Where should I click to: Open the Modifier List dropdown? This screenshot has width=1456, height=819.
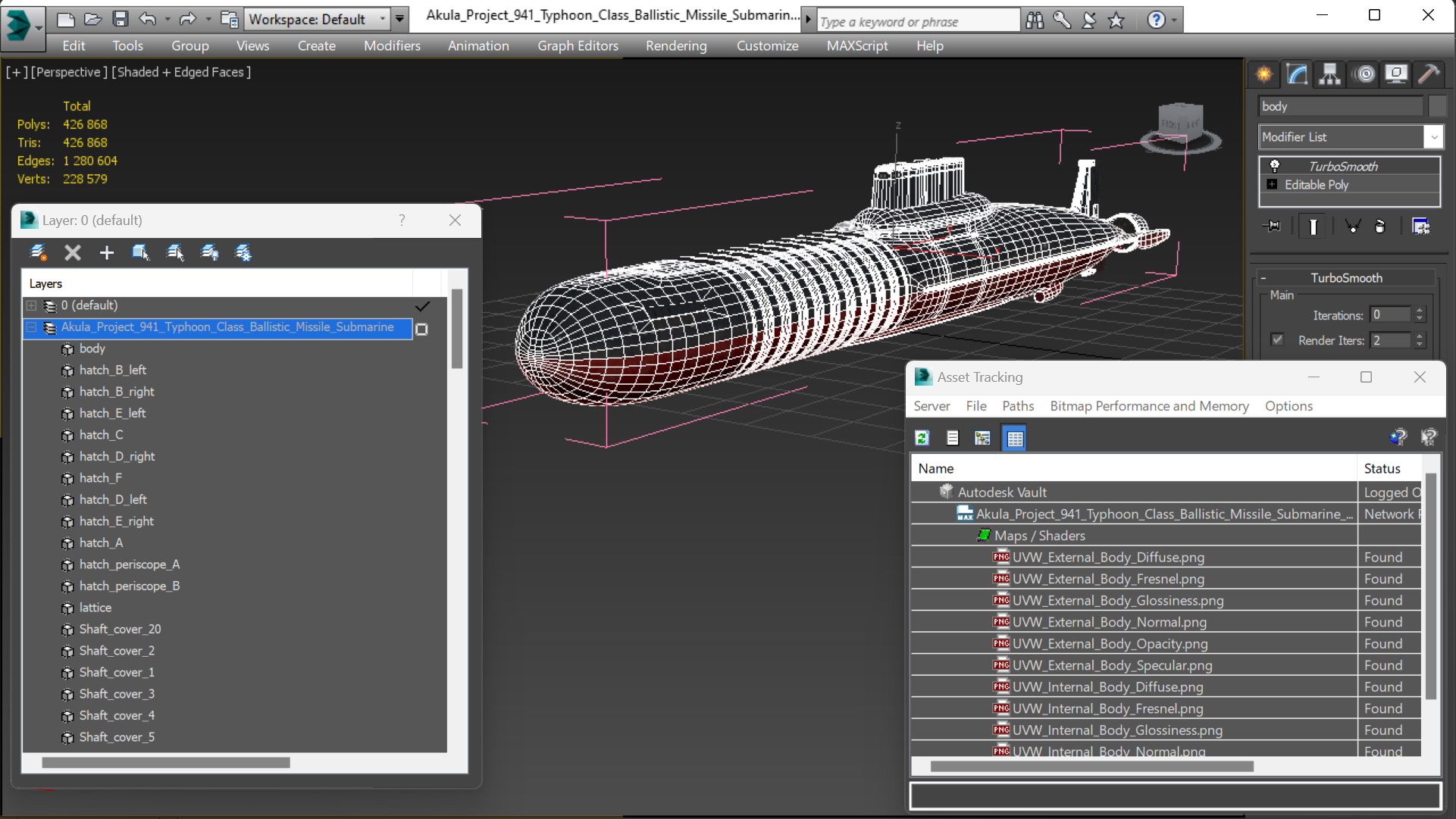coord(1351,137)
